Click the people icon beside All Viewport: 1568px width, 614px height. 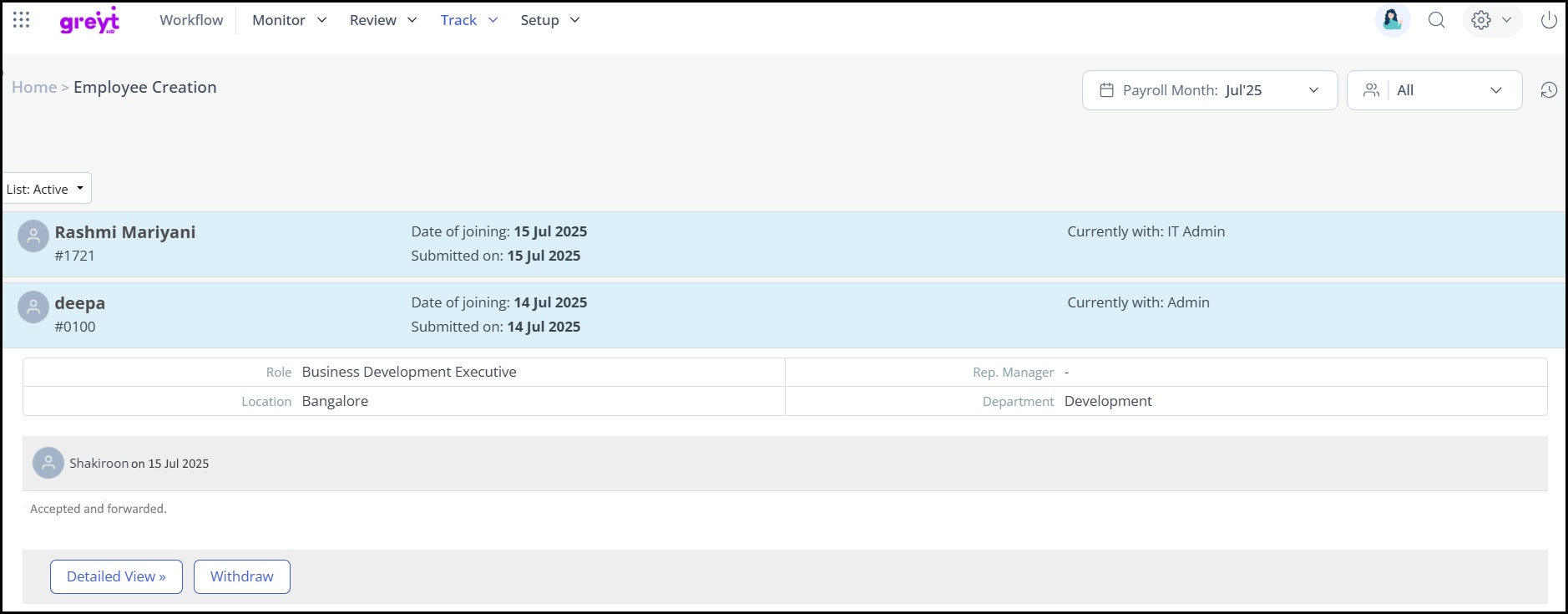tap(1371, 90)
